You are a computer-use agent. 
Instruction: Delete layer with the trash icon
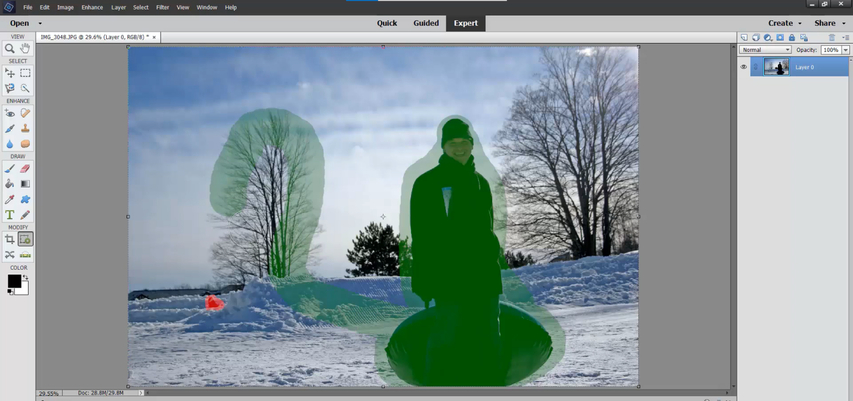coord(831,38)
